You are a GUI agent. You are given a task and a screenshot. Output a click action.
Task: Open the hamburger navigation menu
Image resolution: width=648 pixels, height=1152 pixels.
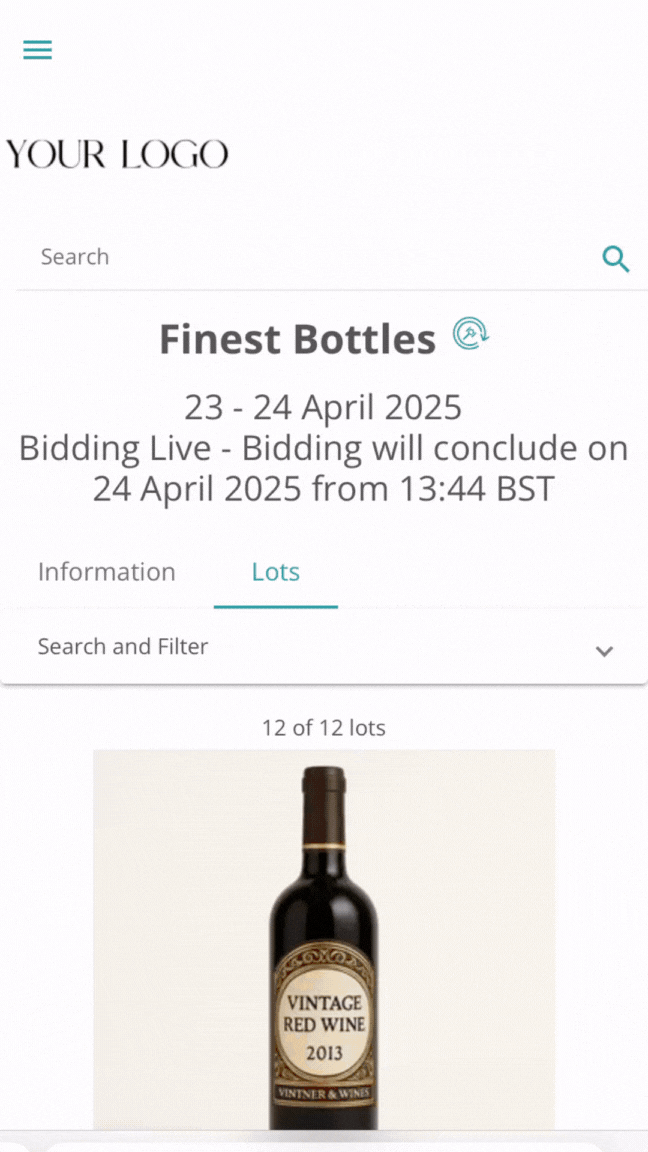click(x=38, y=50)
